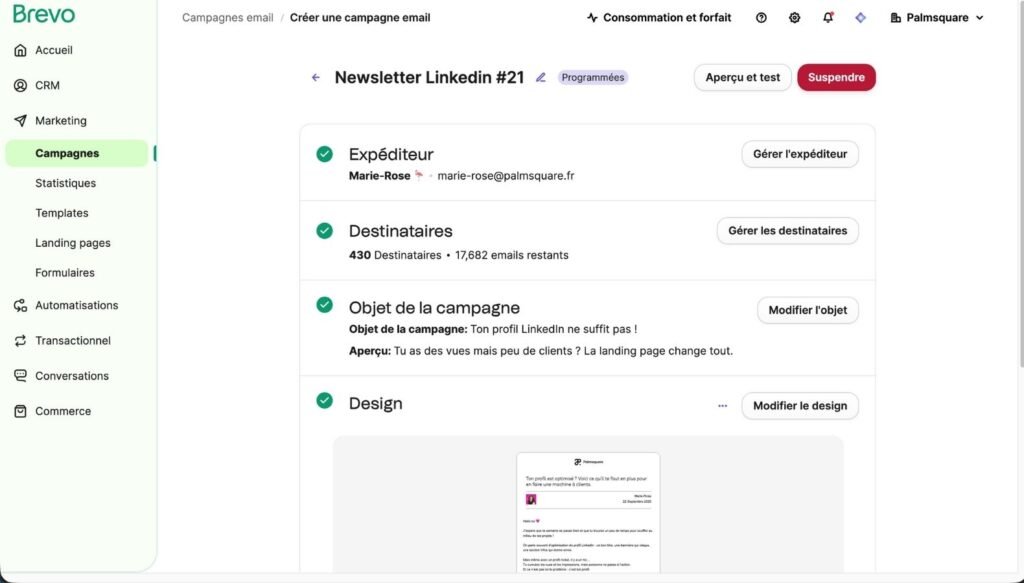This screenshot has height=583, width=1024.
Task: Go to Statistiques in the sidebar
Action: [x=66, y=183]
